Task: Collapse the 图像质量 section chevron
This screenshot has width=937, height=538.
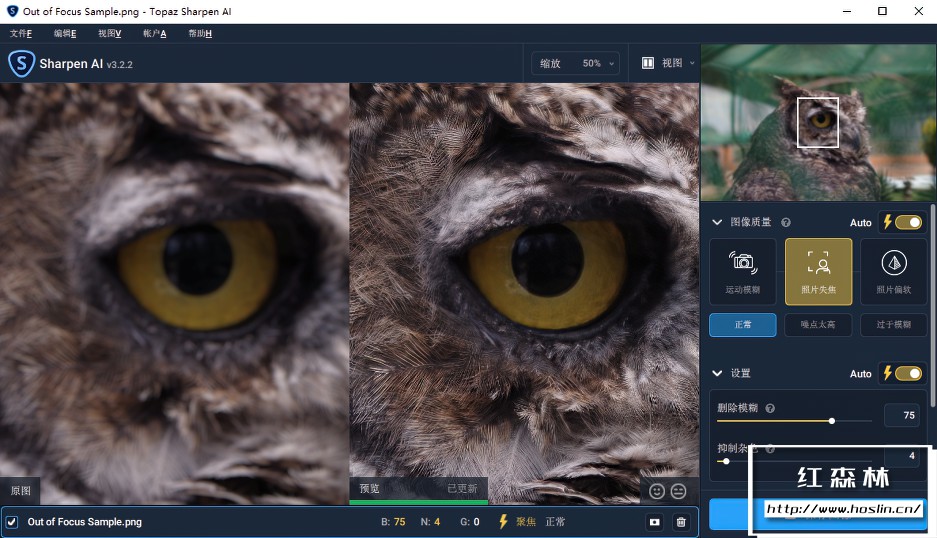Action: tap(717, 222)
